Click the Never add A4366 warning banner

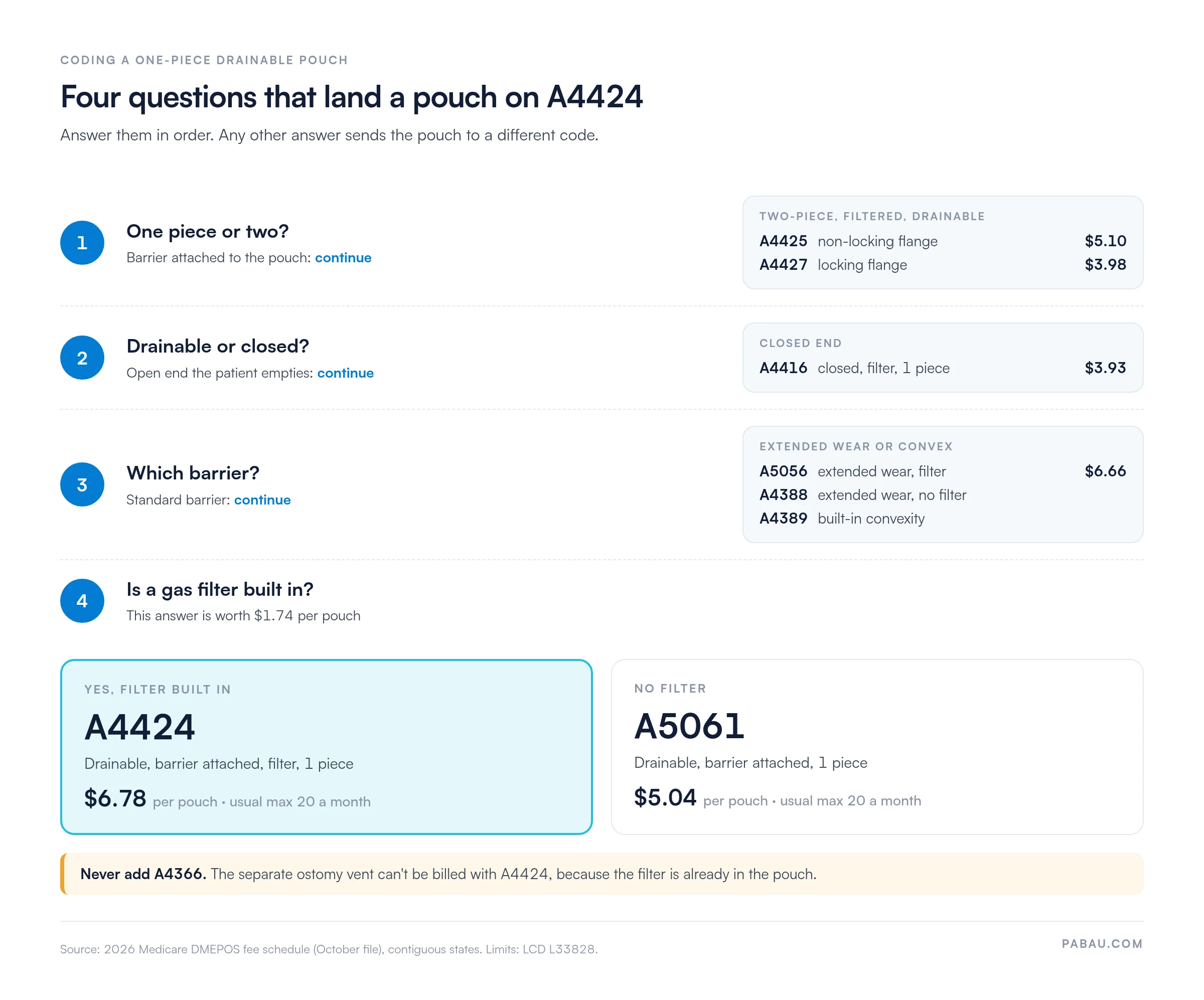point(602,874)
